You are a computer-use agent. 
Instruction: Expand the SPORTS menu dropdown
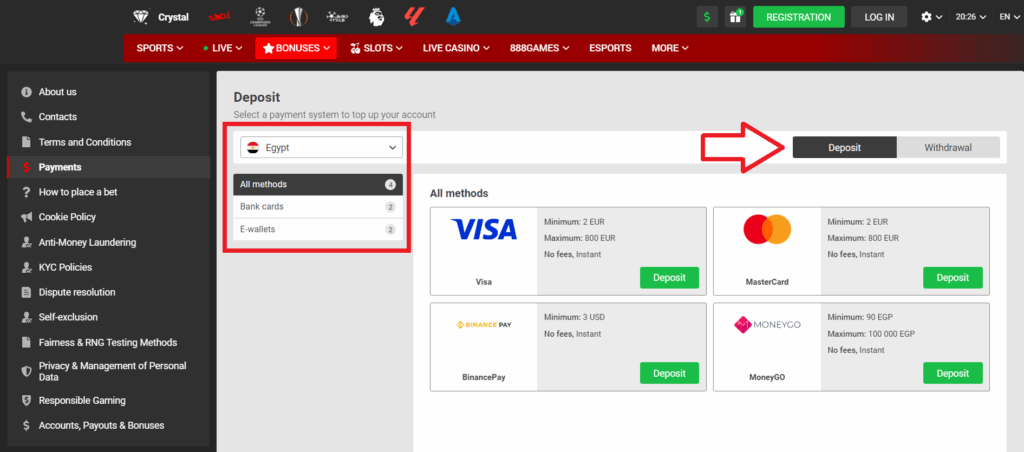[x=159, y=48]
